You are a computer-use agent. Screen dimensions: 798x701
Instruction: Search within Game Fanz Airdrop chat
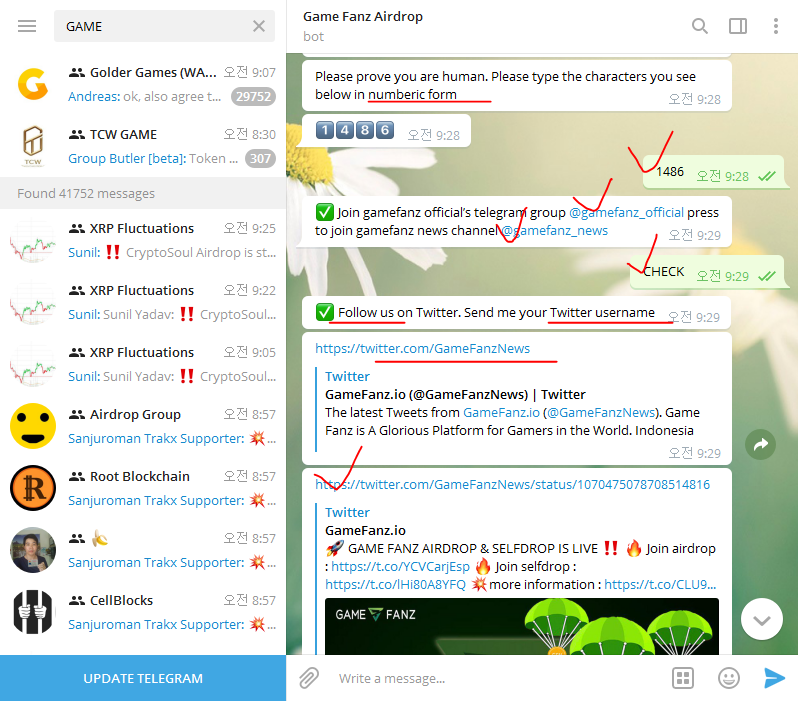[x=700, y=26]
